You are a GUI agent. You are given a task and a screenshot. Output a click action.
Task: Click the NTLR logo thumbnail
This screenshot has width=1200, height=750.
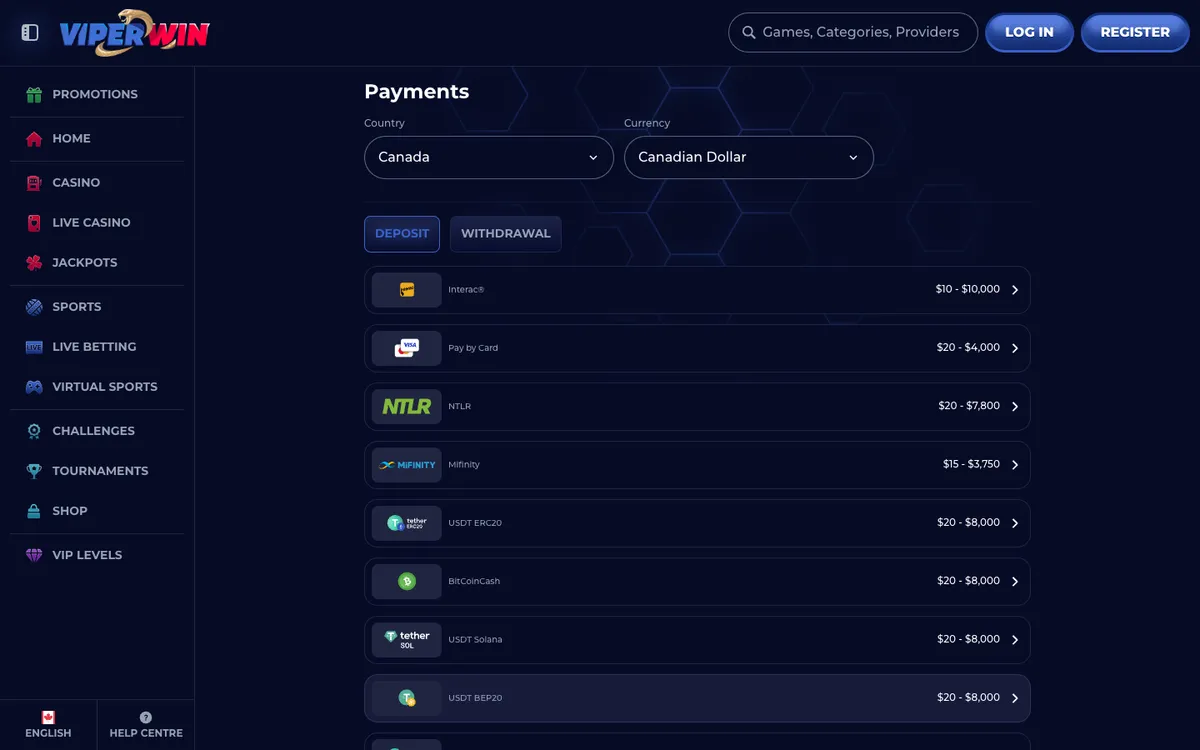pos(407,407)
